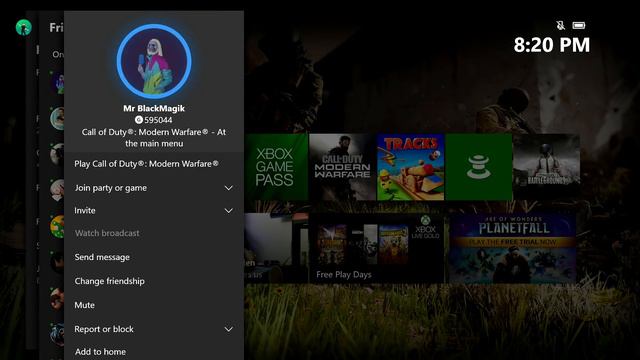Open the Planetfall free trial tile
This screenshot has height=360, width=640.
[x=513, y=248]
